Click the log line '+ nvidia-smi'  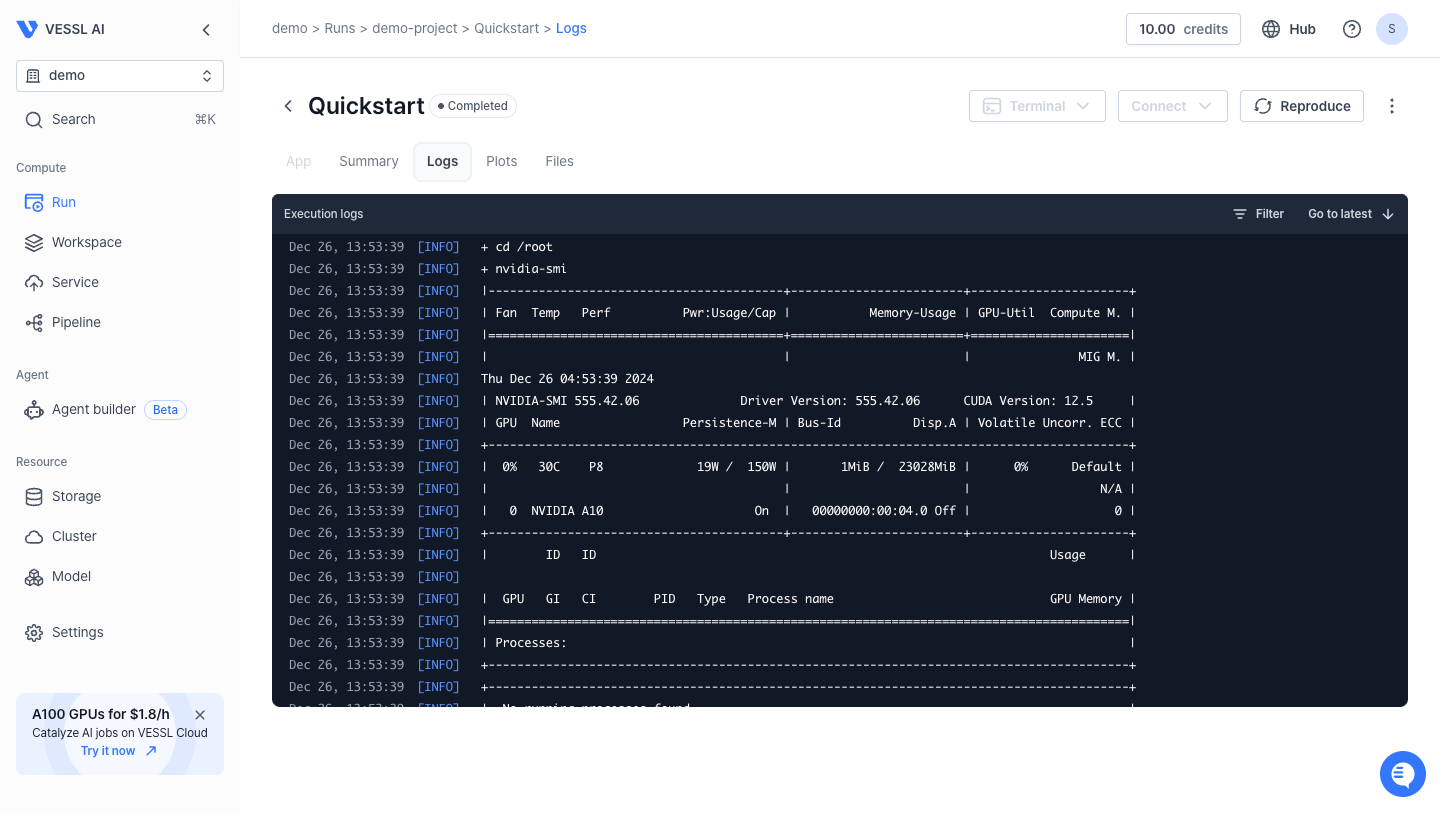[524, 269]
